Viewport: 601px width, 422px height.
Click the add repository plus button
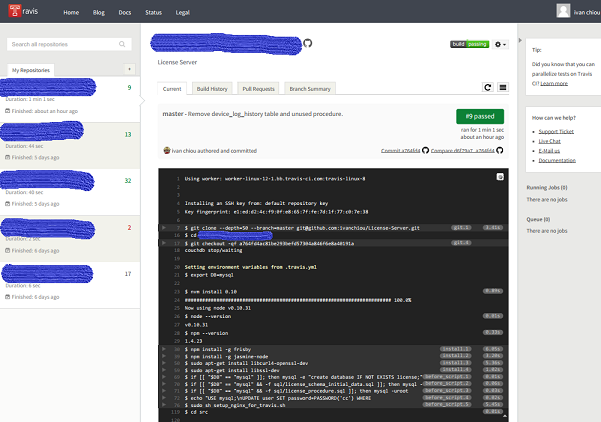130,69
